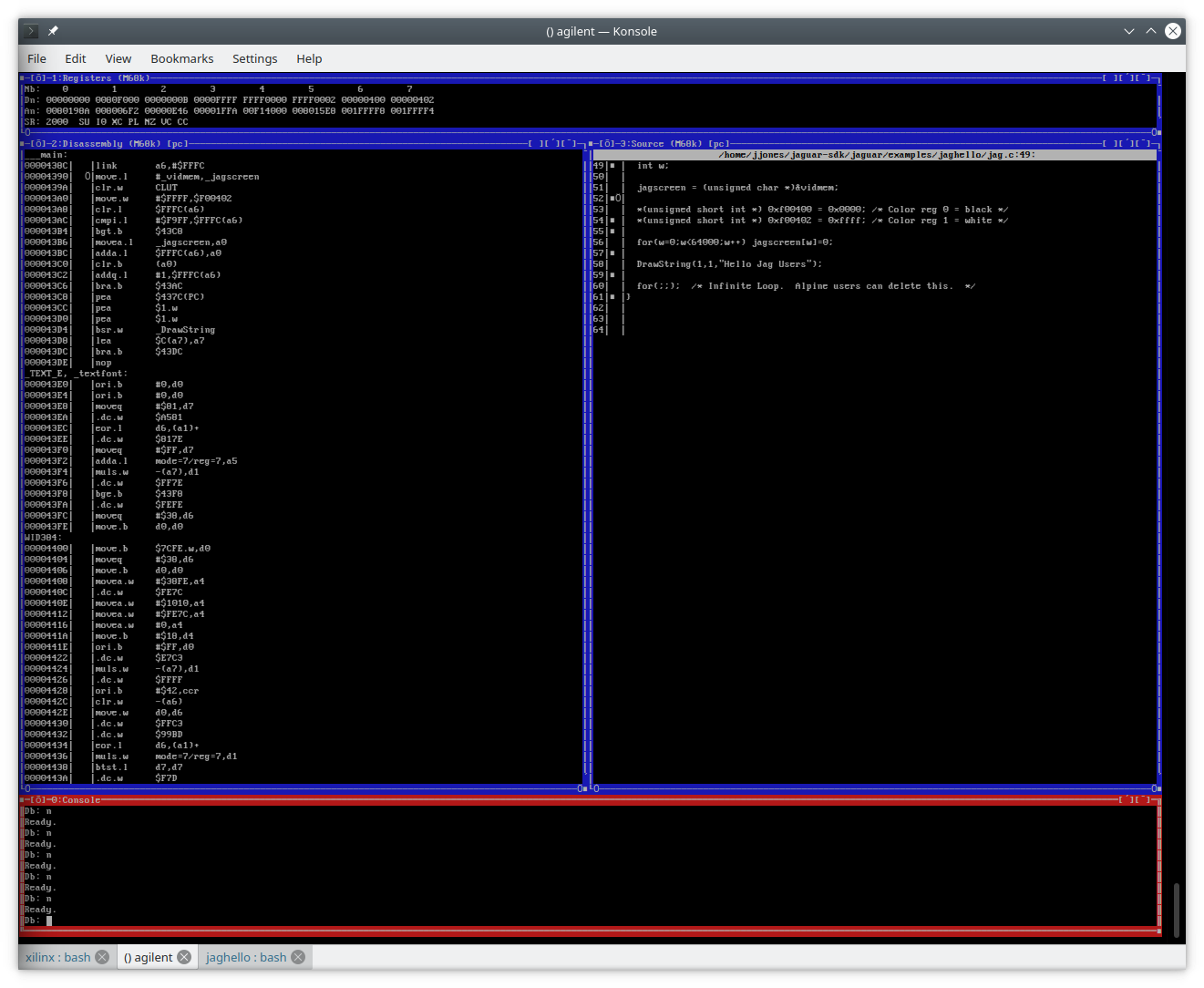Screen dimensions: 1204x988
Task: Toggle the breakpoint marker on source line 59
Action: [x=612, y=275]
